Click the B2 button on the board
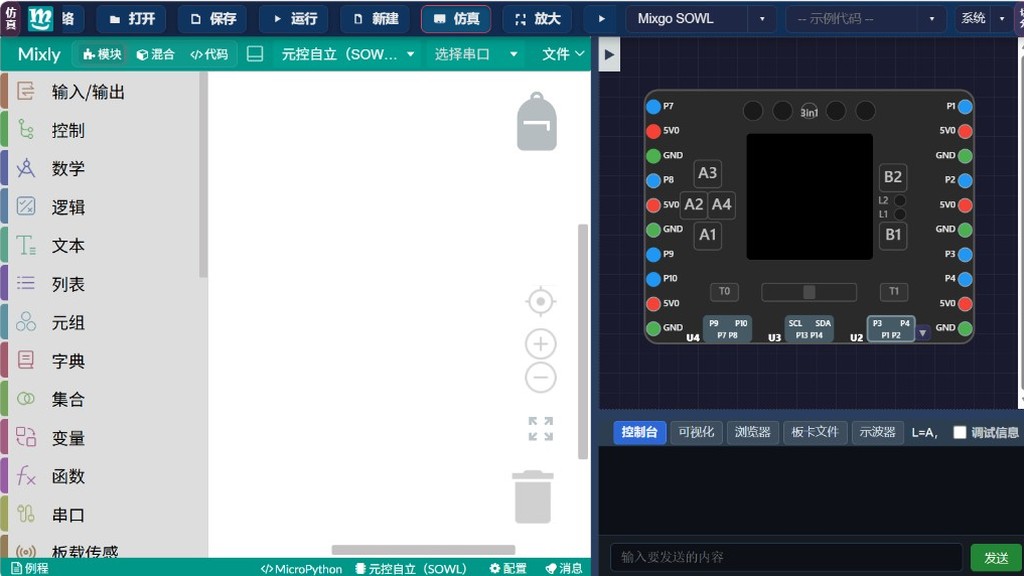 893,177
